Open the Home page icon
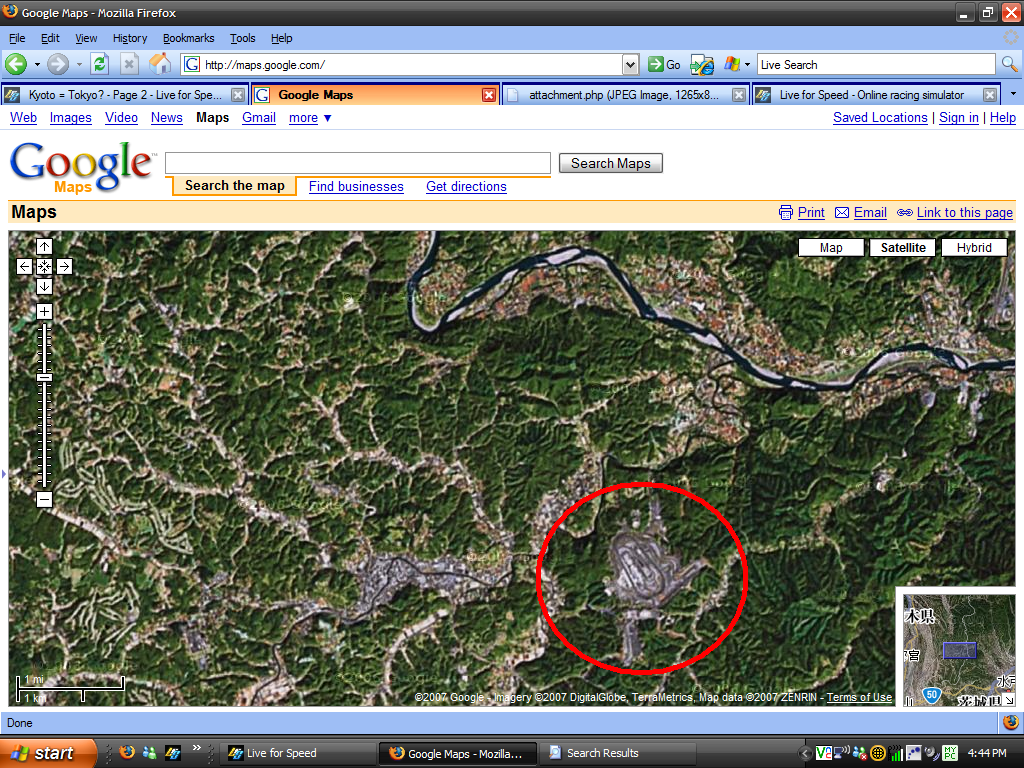 coord(159,64)
